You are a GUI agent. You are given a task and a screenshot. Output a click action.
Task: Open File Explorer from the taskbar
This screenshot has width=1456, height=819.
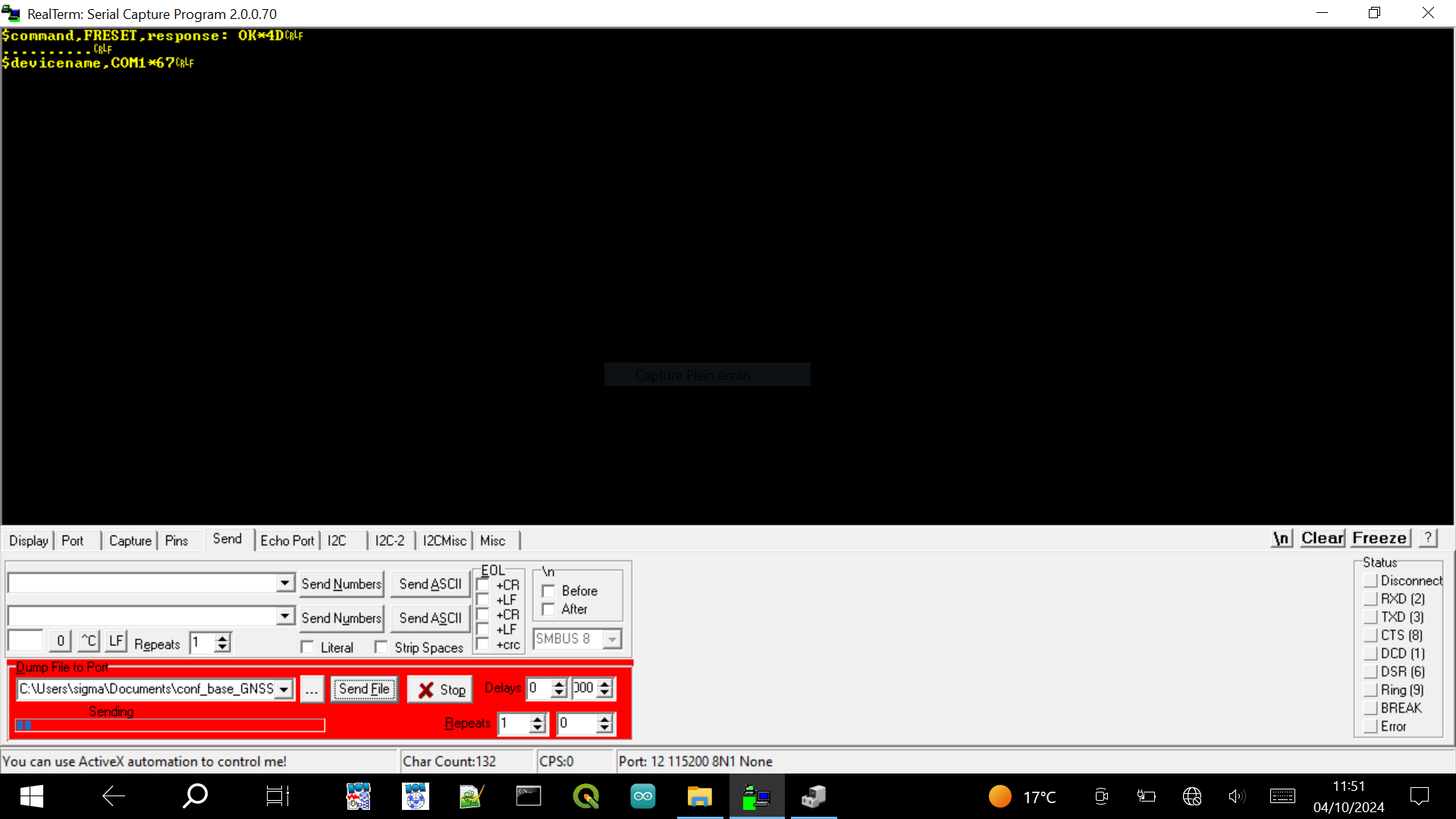pos(699,796)
